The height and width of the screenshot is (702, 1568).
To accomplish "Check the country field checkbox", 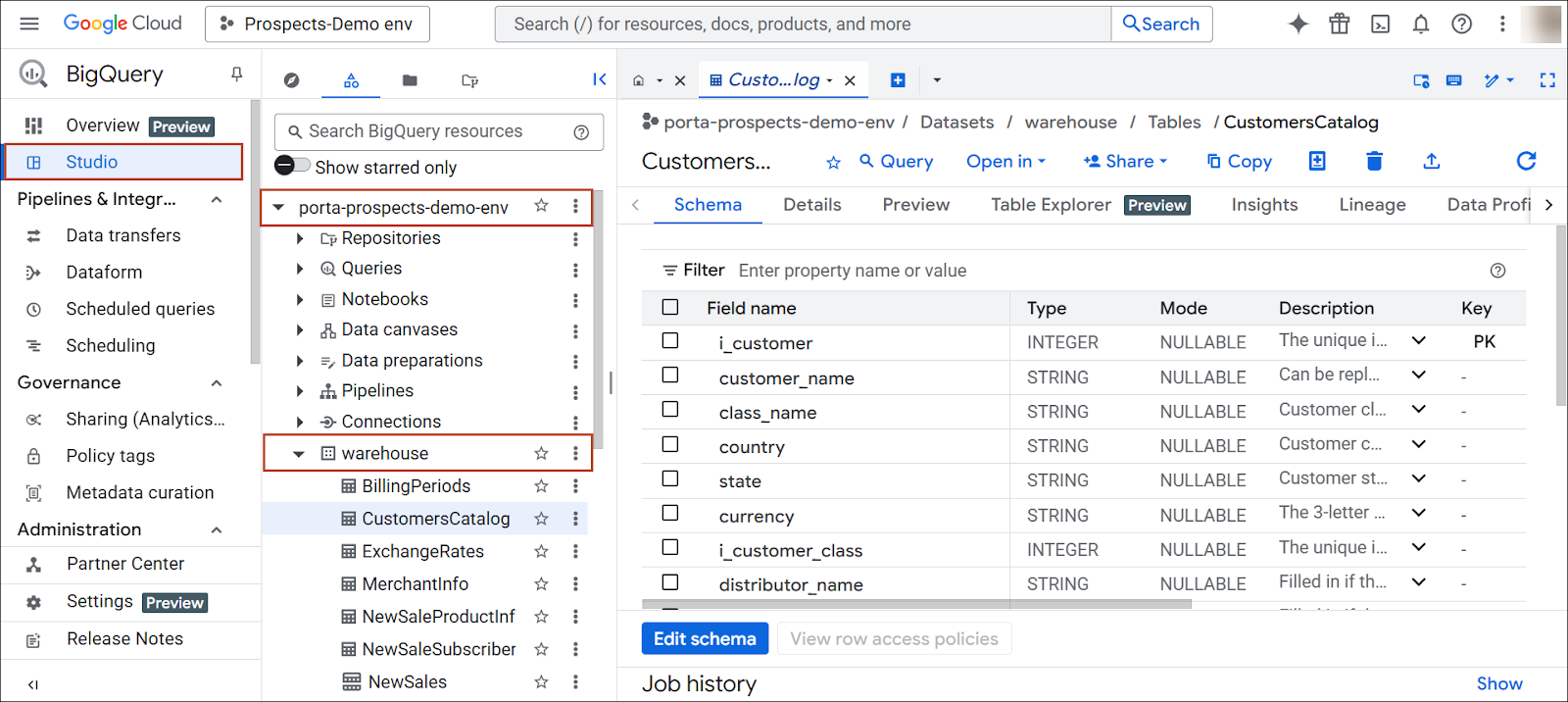I will coord(670,444).
